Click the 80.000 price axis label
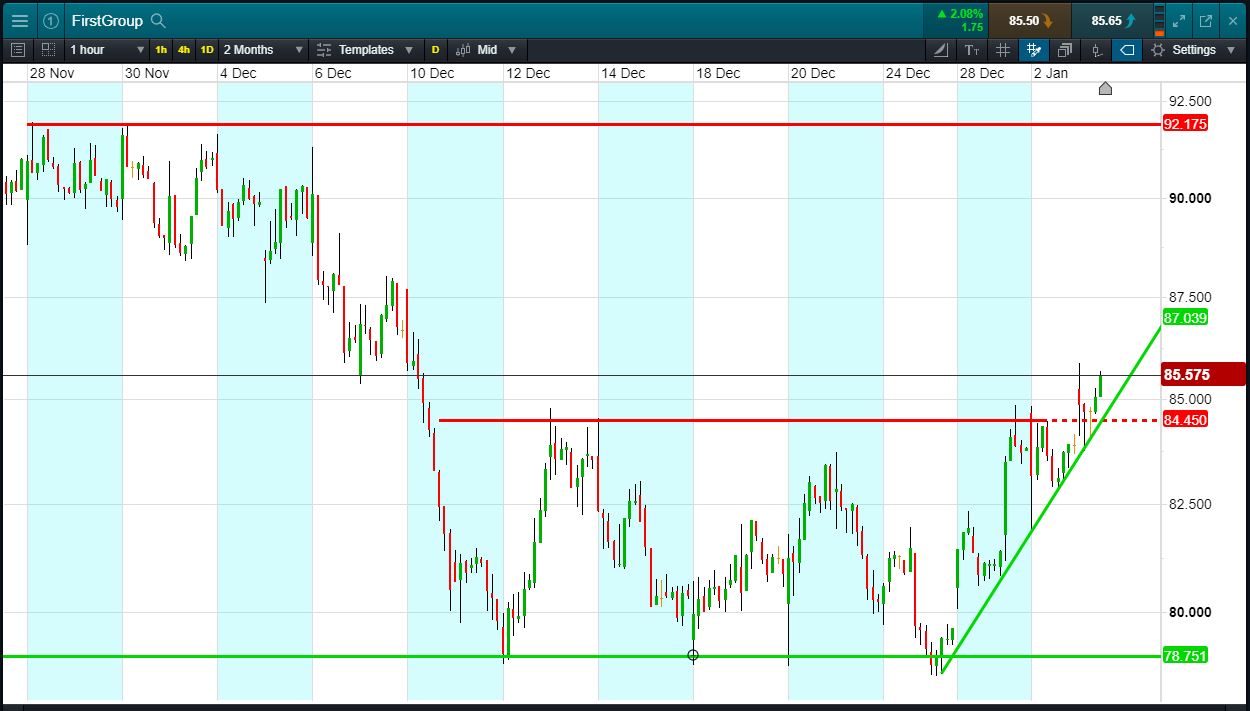Image resolution: width=1250 pixels, height=711 pixels. 1190,613
